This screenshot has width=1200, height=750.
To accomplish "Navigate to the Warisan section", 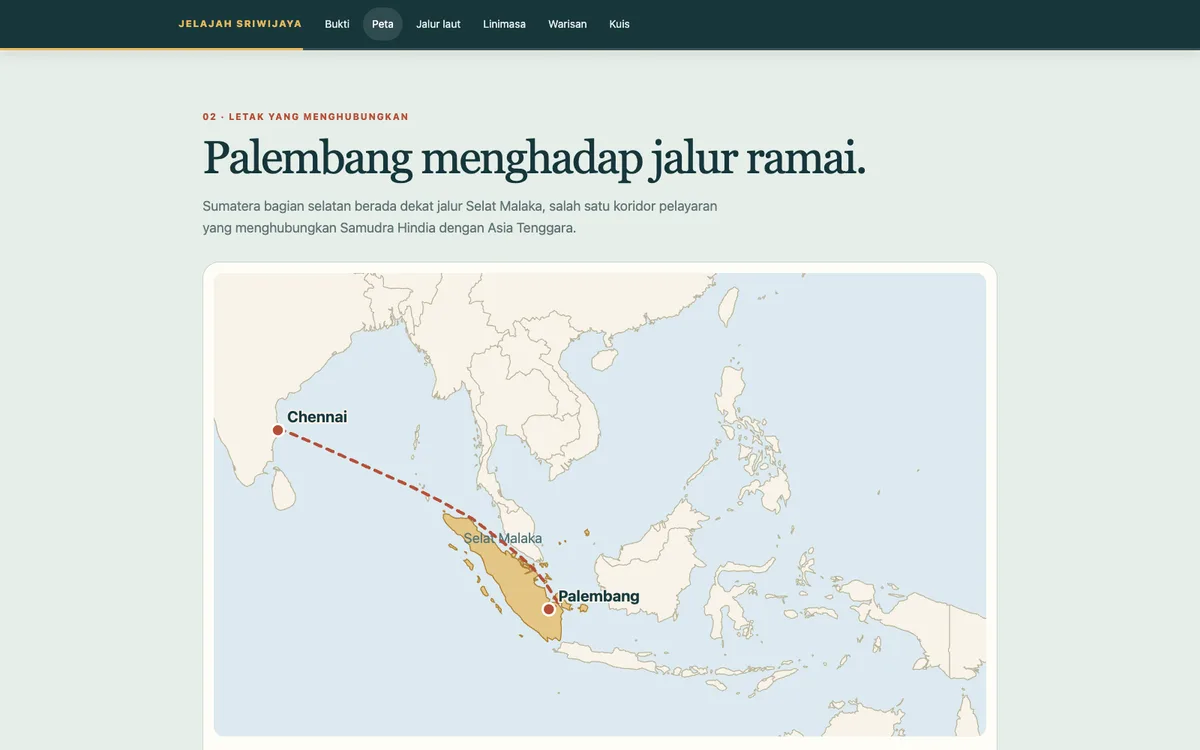I will pyautogui.click(x=567, y=24).
